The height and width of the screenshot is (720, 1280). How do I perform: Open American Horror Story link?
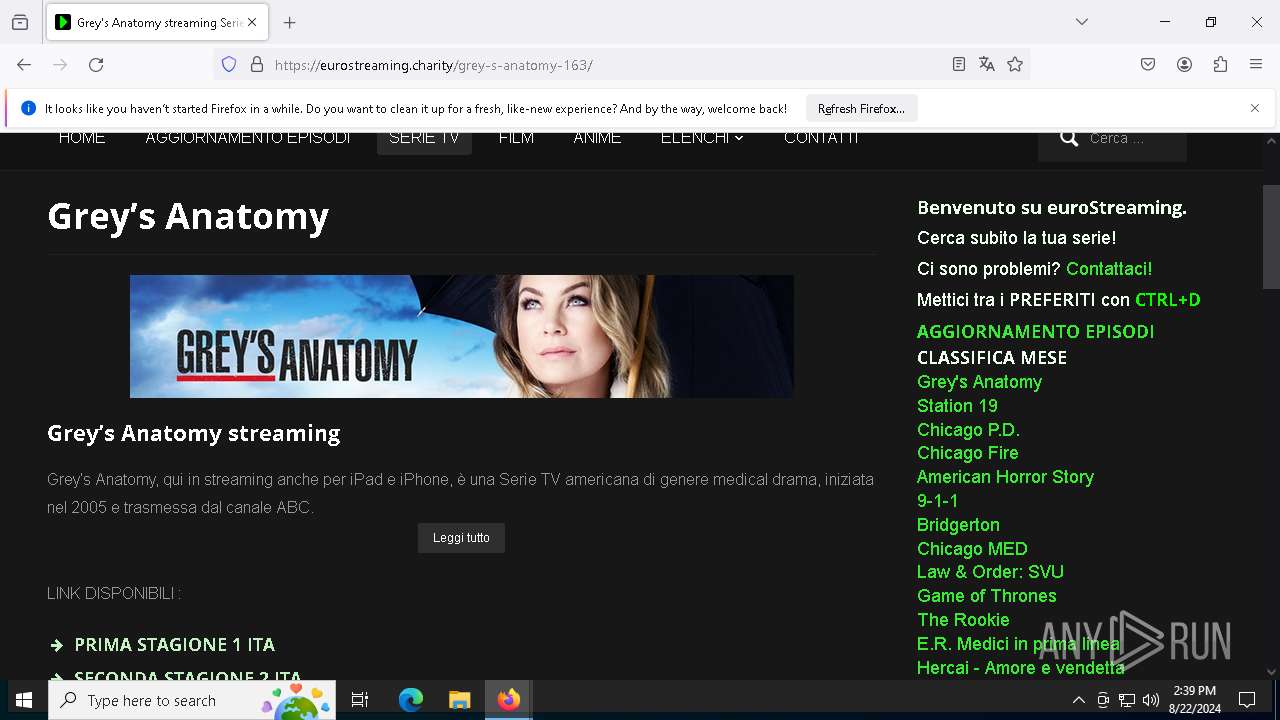[1005, 477]
